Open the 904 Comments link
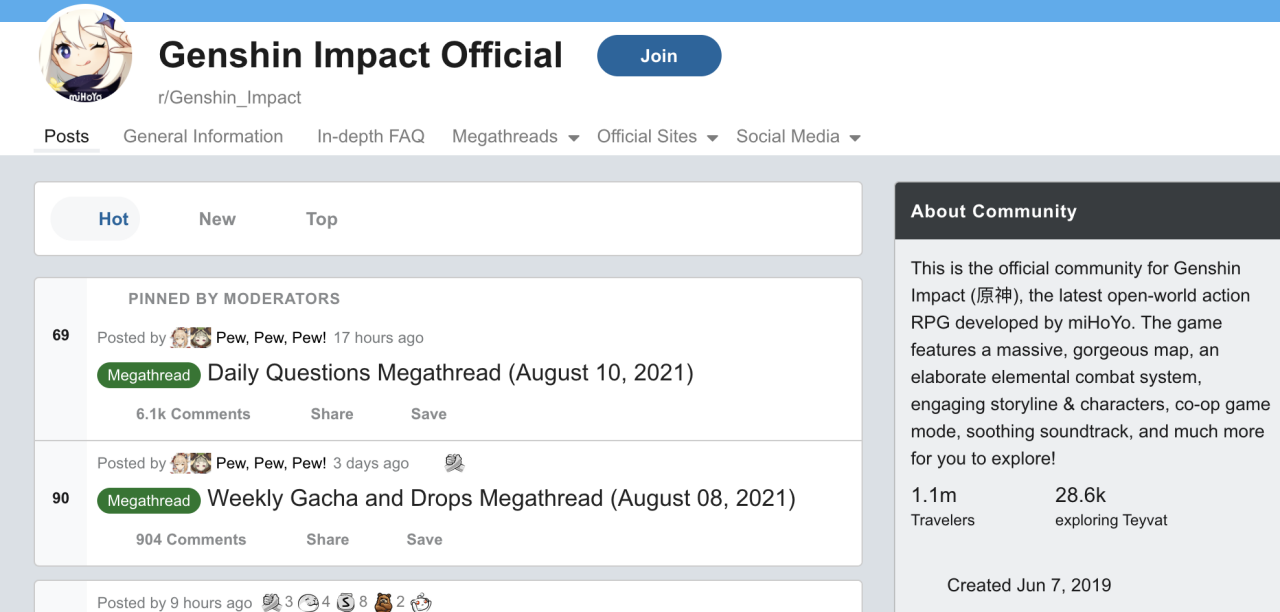Screen dimensions: 1280x612 pos(191,539)
